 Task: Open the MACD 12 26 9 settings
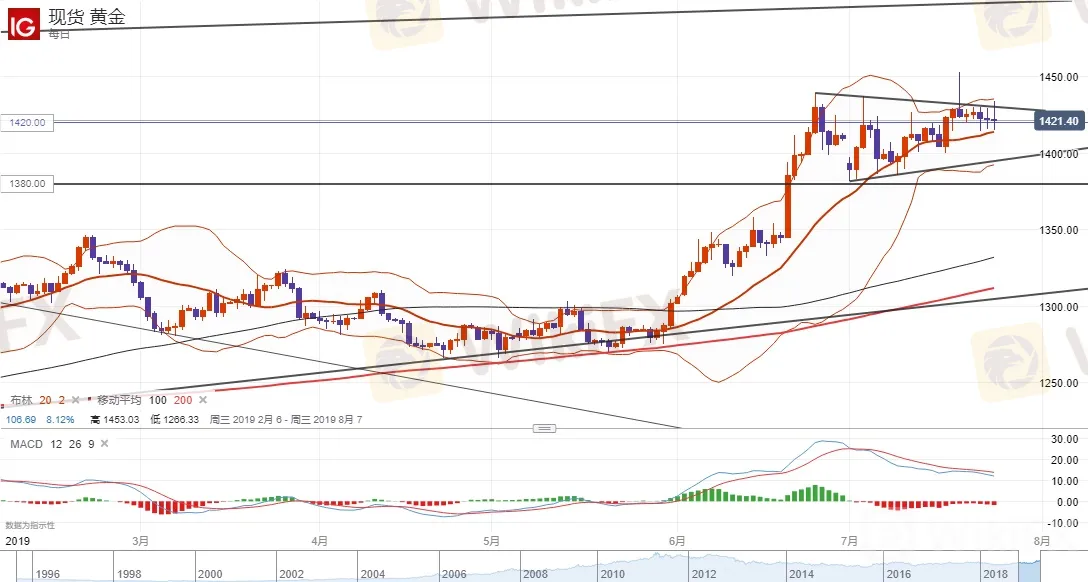52,444
